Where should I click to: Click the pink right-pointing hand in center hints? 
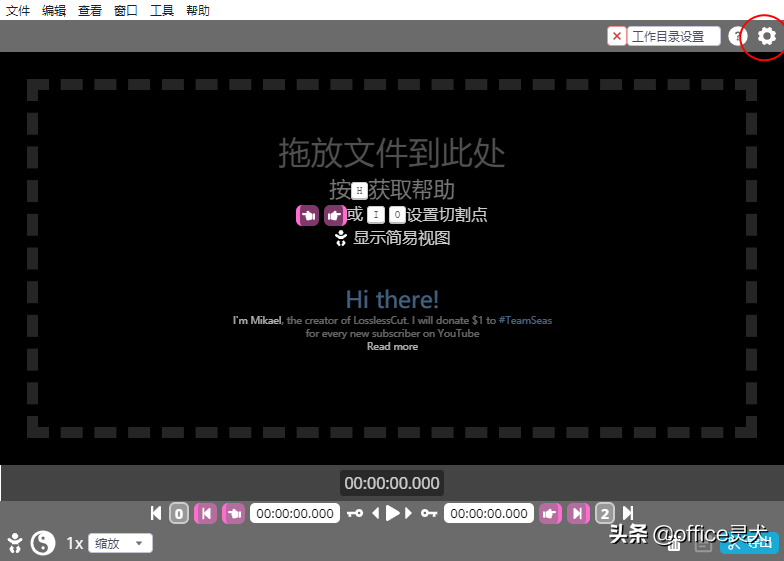pyautogui.click(x=334, y=216)
